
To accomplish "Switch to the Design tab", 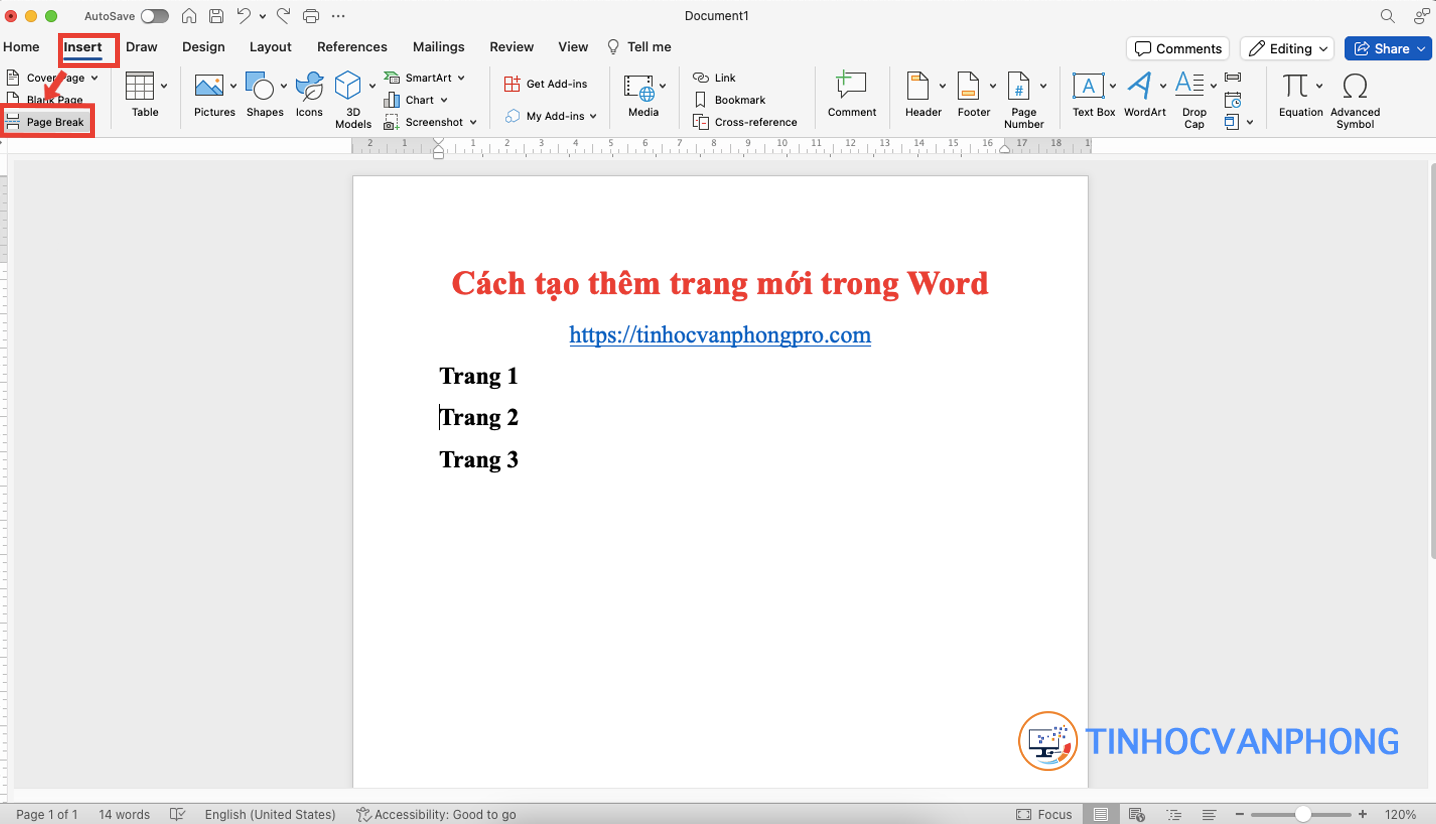I will coord(204,47).
